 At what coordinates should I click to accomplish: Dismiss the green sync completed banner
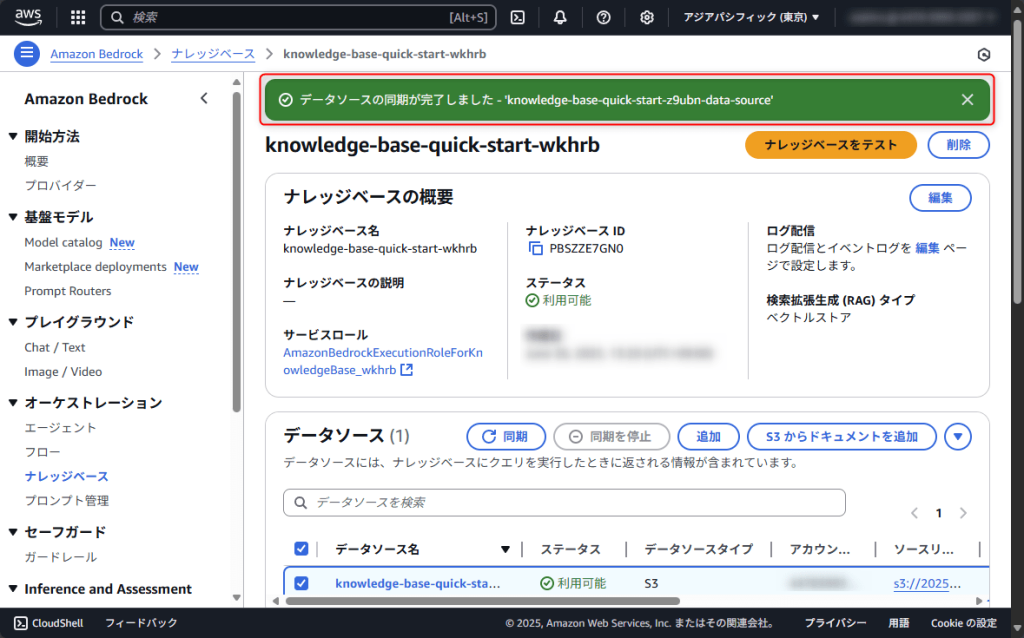(967, 99)
